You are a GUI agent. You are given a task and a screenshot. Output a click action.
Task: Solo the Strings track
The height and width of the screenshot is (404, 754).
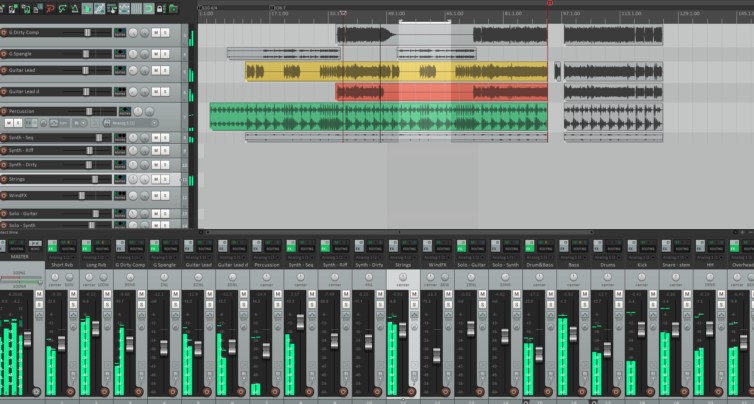pos(165,179)
